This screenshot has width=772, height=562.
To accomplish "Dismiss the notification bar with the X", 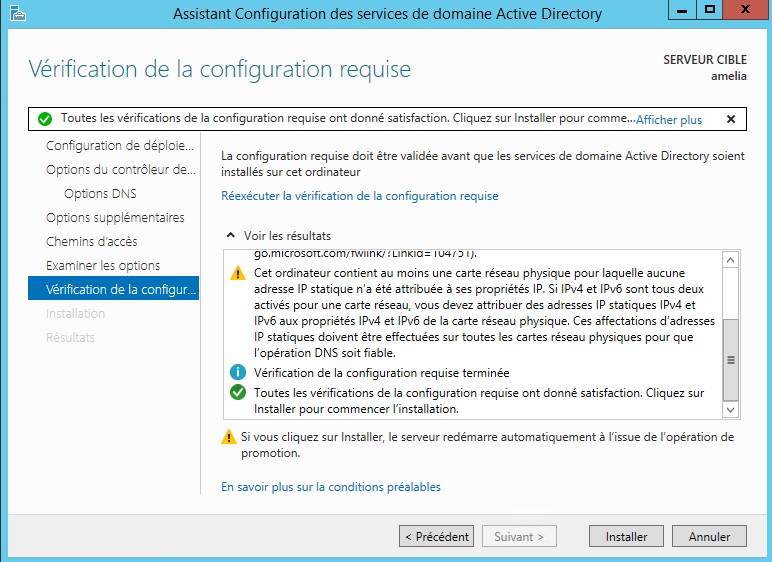I will click(x=730, y=119).
